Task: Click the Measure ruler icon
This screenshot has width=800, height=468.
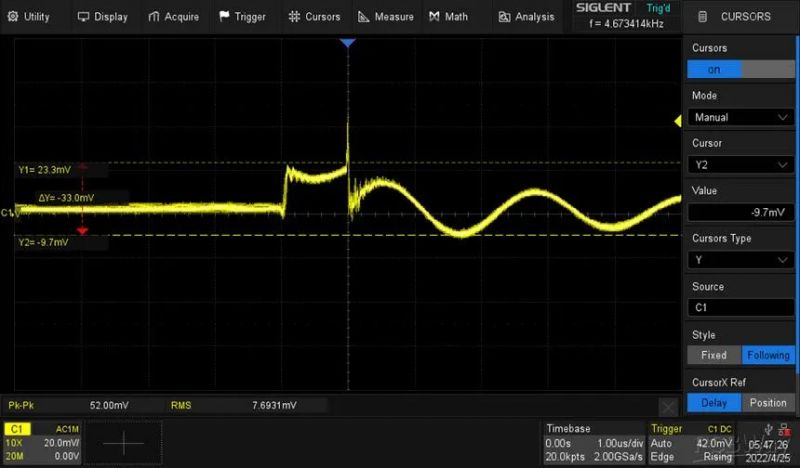Action: tap(364, 16)
